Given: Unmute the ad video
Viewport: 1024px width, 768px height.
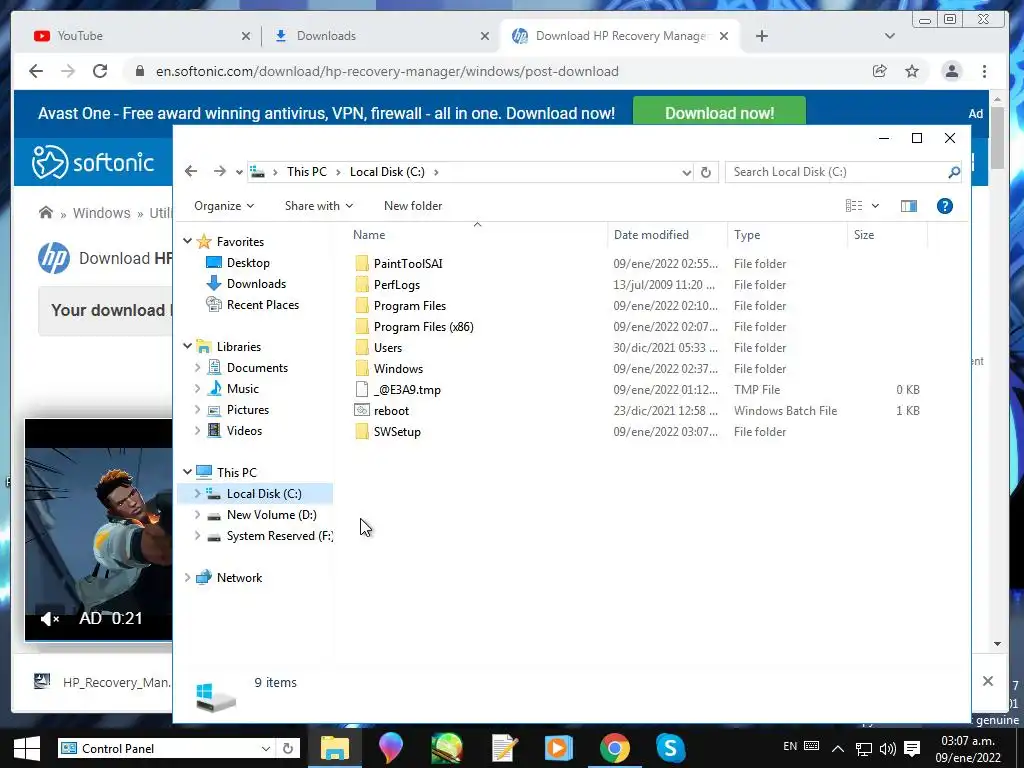Looking at the screenshot, I should [x=50, y=618].
